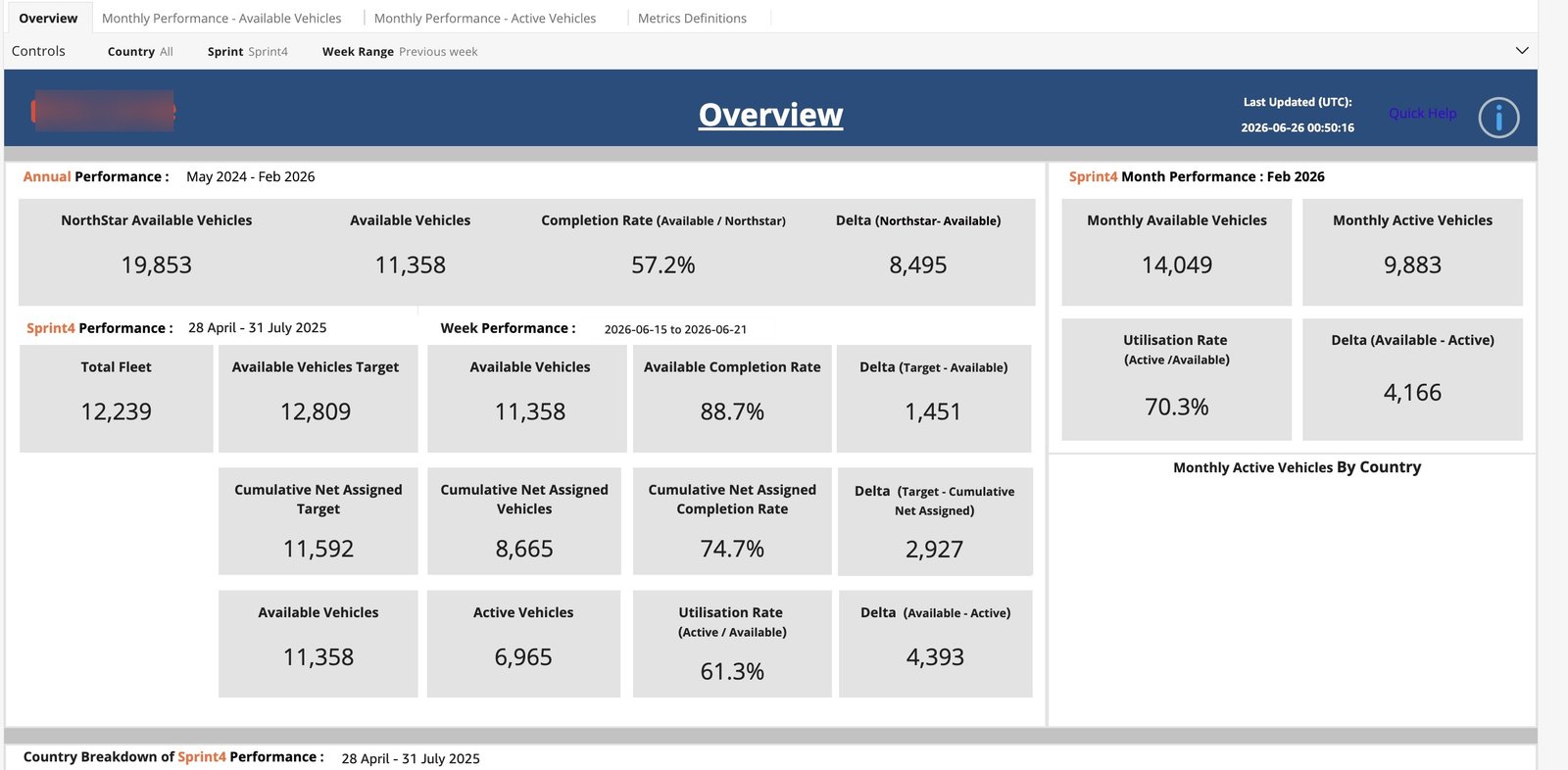Select the monthly Utilisation Rate value 70.3%
Image resolution: width=1568 pixels, height=770 pixels.
pyautogui.click(x=1177, y=407)
